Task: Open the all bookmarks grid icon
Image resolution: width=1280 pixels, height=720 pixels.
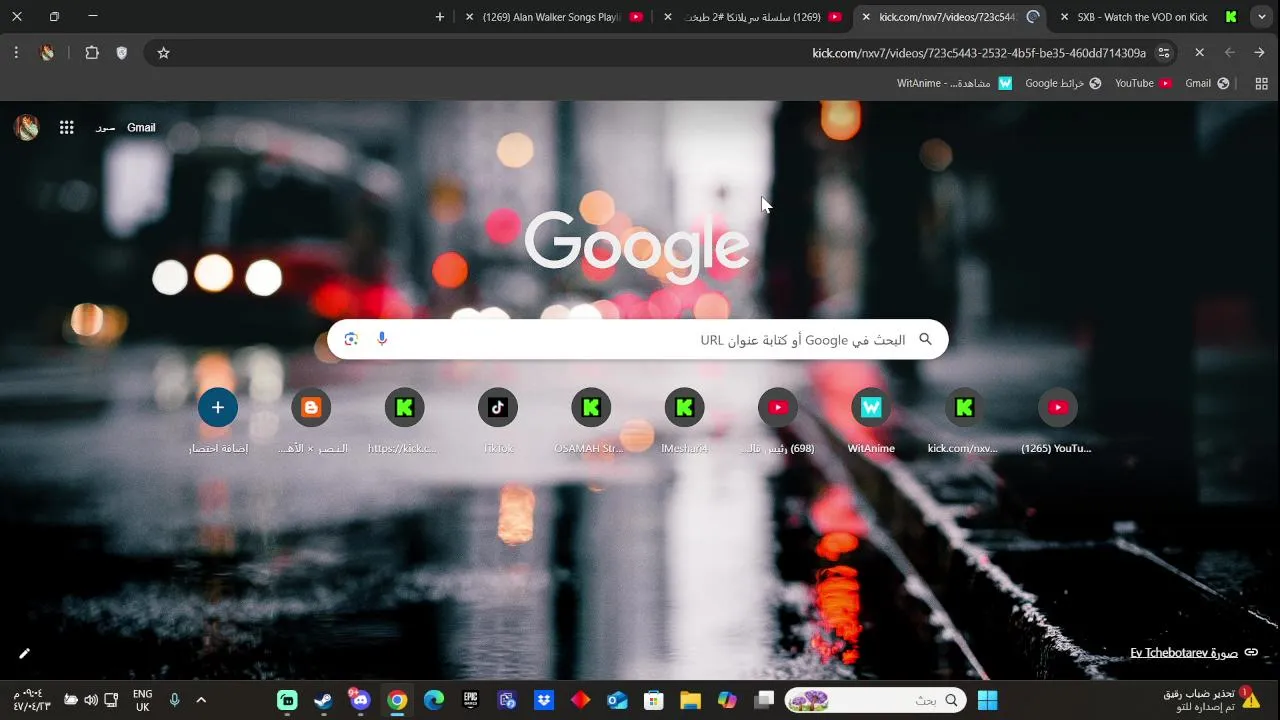Action: [x=1261, y=83]
